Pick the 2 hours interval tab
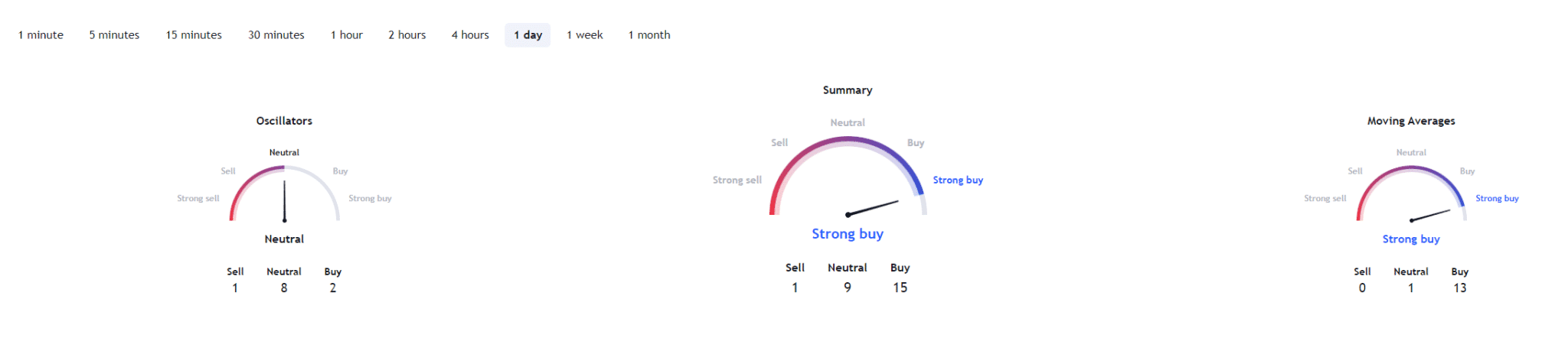 (x=407, y=35)
